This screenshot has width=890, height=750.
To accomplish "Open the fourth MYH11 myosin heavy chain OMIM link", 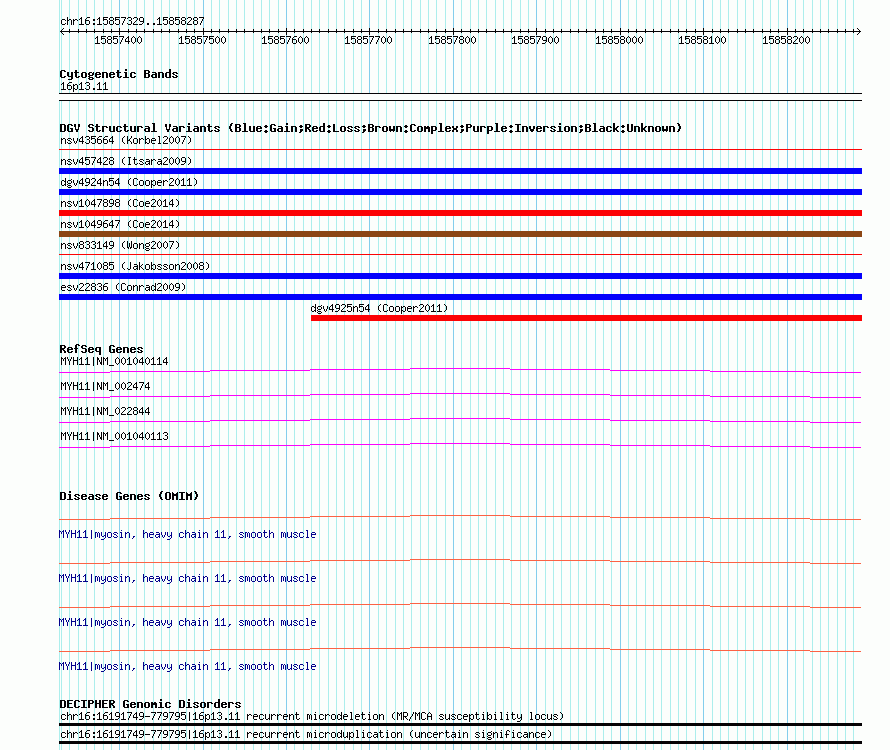I will (187, 667).
